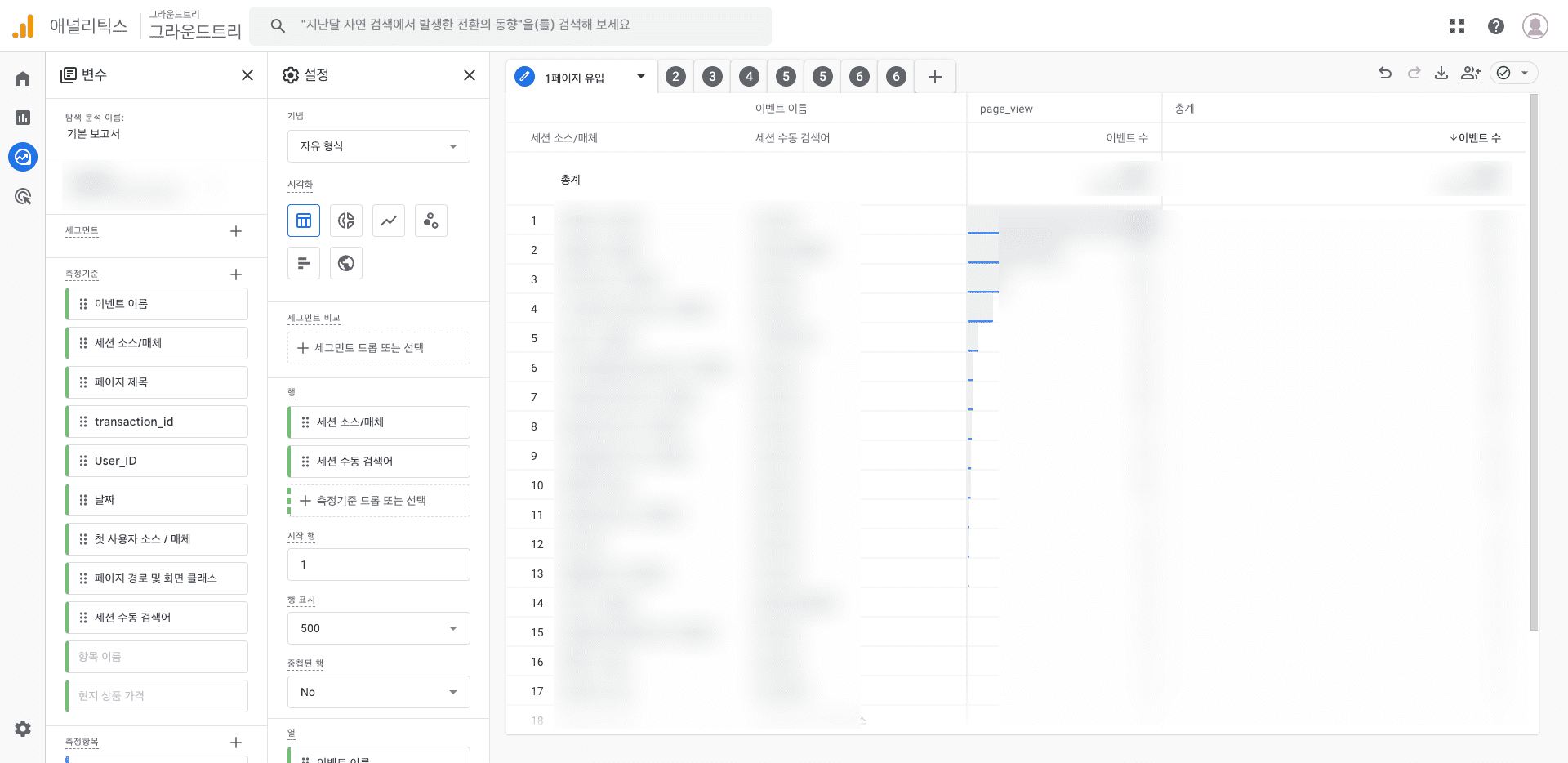The height and width of the screenshot is (763, 1568).
Task: Share exploration with add-user icon
Action: (x=1471, y=73)
